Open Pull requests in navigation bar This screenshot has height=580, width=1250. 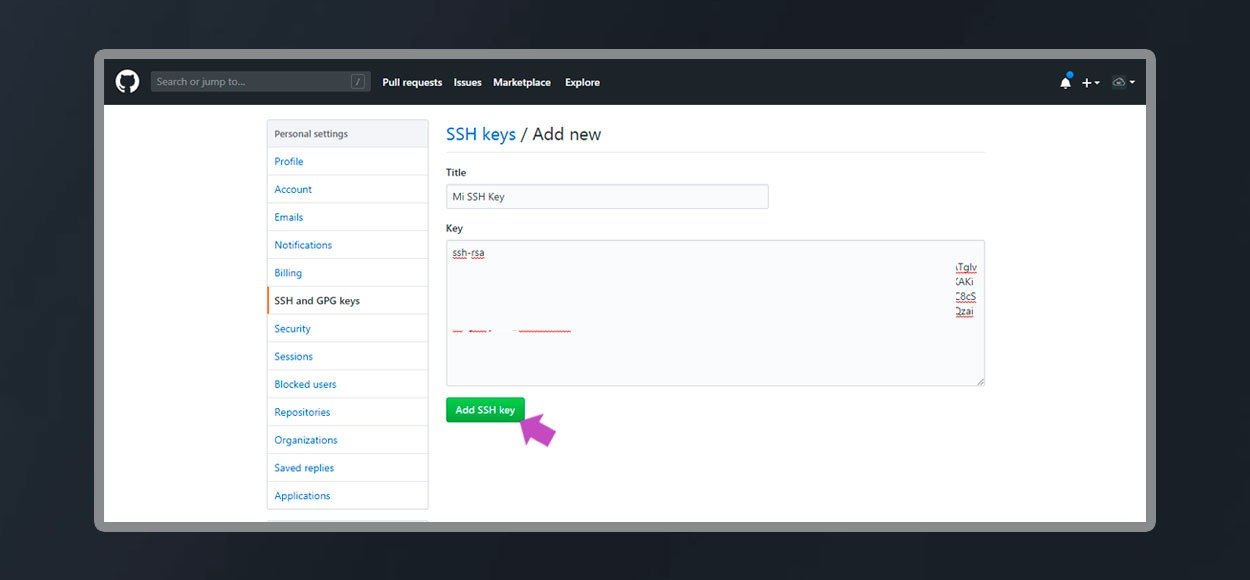412,83
